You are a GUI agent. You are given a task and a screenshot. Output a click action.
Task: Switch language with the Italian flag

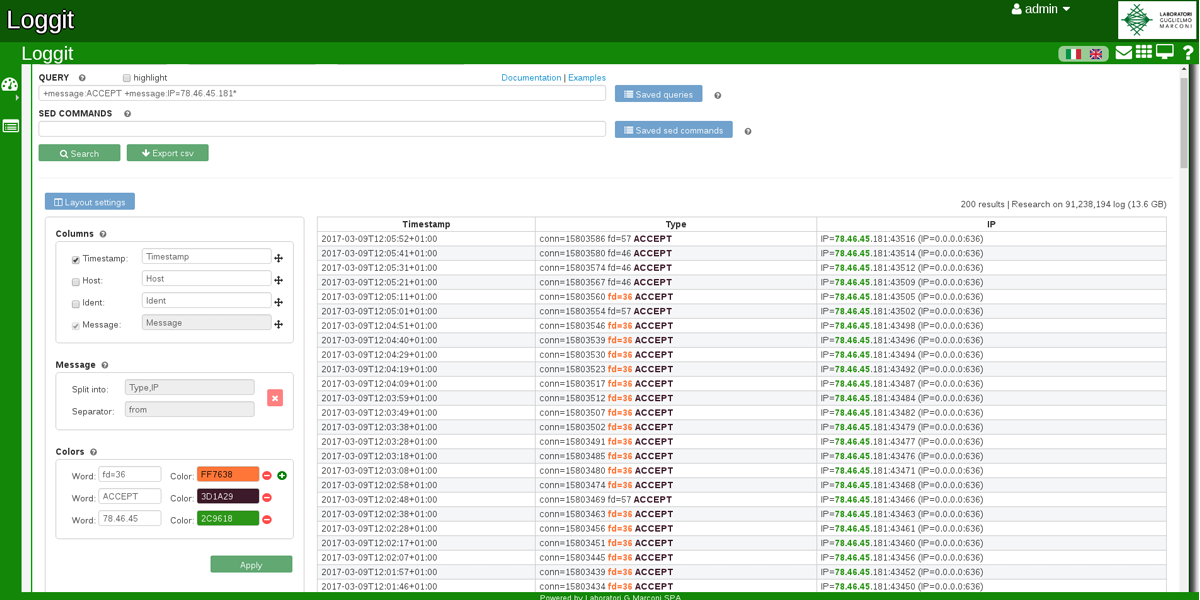coord(1073,54)
